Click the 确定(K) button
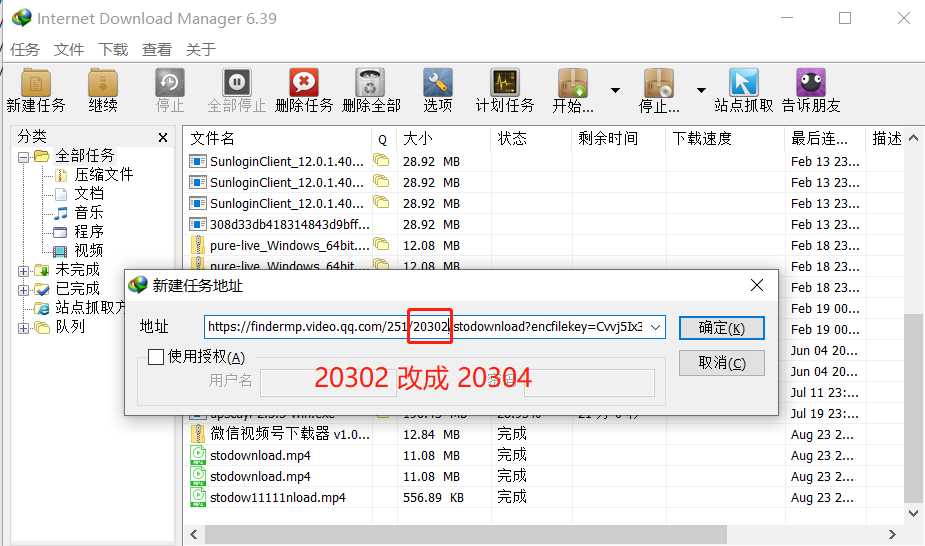This screenshot has height=546, width=925. (x=721, y=328)
